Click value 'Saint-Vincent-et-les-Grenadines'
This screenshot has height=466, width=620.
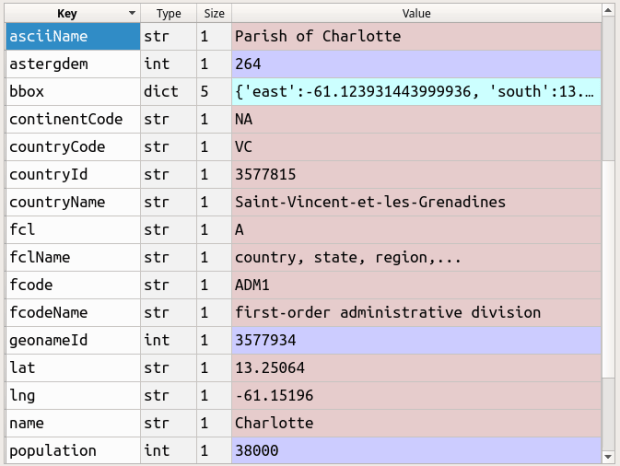416,202
